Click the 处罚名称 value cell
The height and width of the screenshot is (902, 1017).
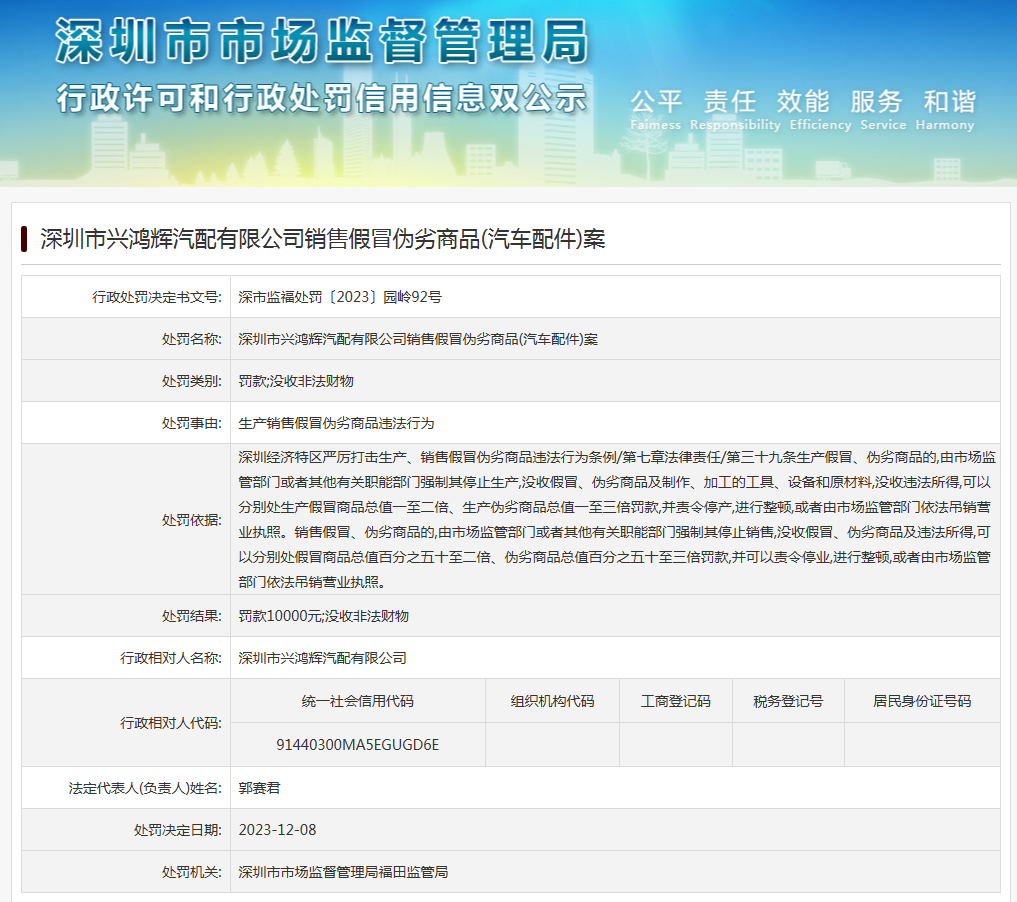pos(418,339)
